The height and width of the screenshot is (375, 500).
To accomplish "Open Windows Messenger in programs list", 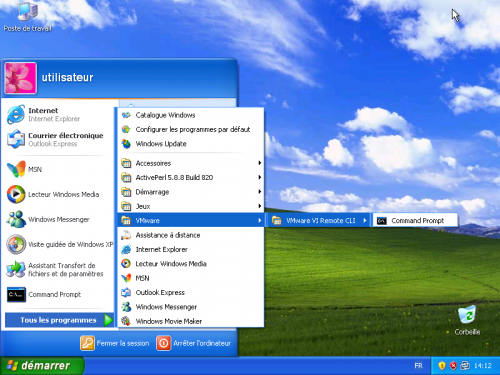I will tap(191, 307).
